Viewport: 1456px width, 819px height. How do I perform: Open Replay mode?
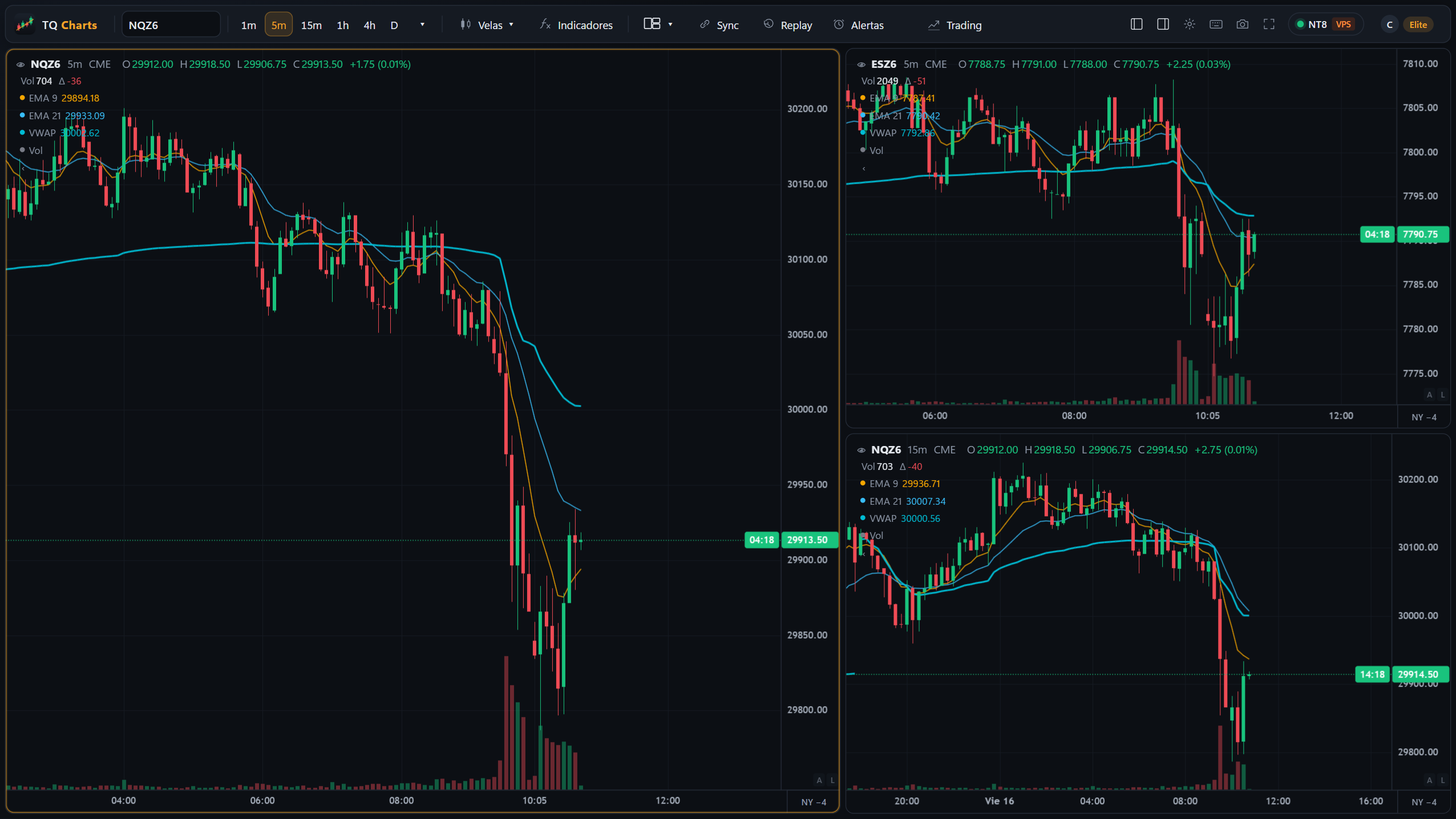pyautogui.click(x=788, y=25)
